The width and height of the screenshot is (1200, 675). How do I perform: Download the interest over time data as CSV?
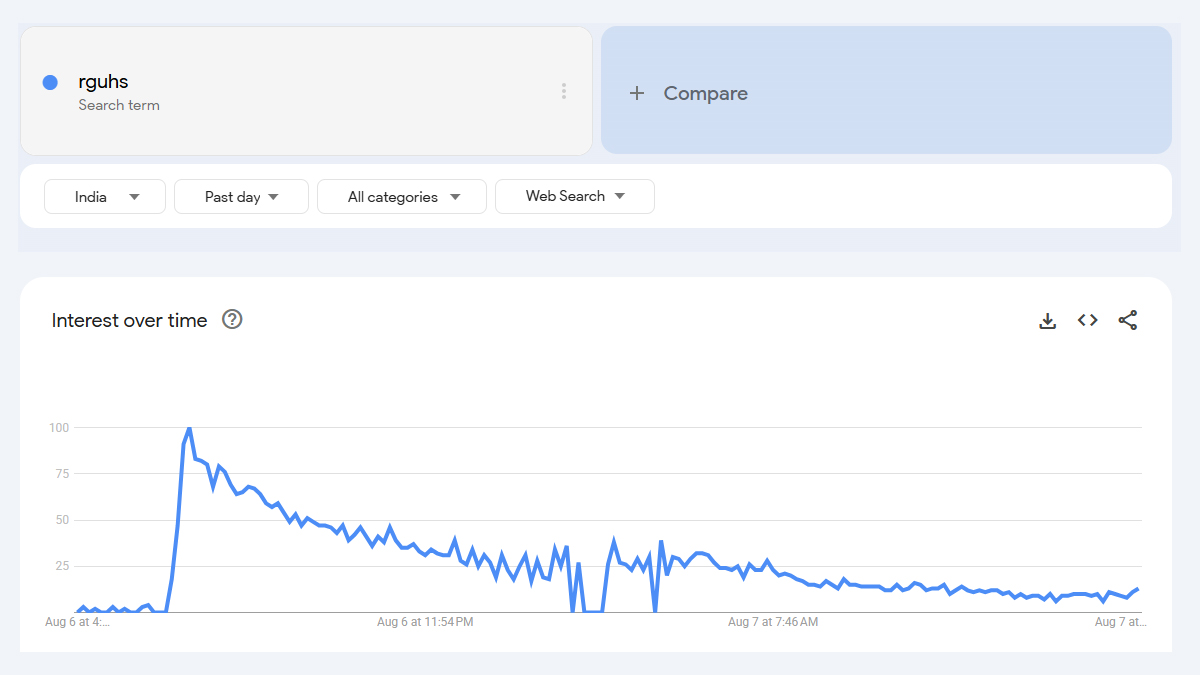pyautogui.click(x=1047, y=320)
